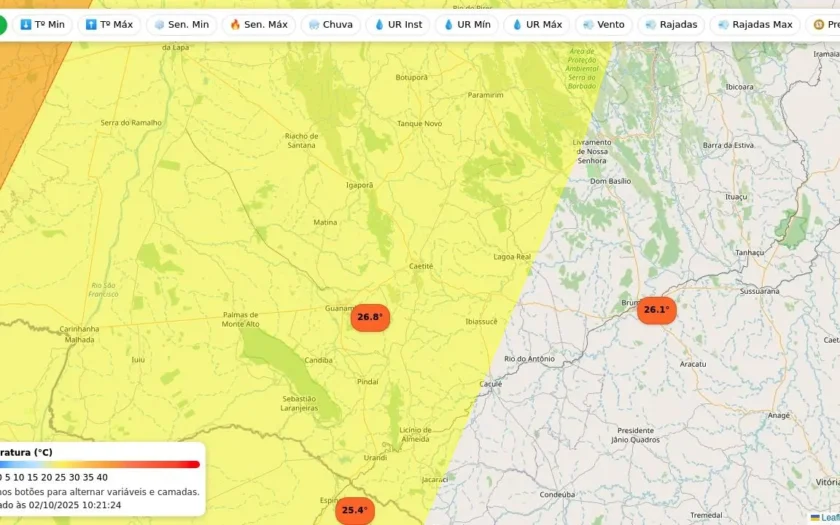Show the Rajadas gust layer
This screenshot has width=840, height=525.
click(x=671, y=25)
